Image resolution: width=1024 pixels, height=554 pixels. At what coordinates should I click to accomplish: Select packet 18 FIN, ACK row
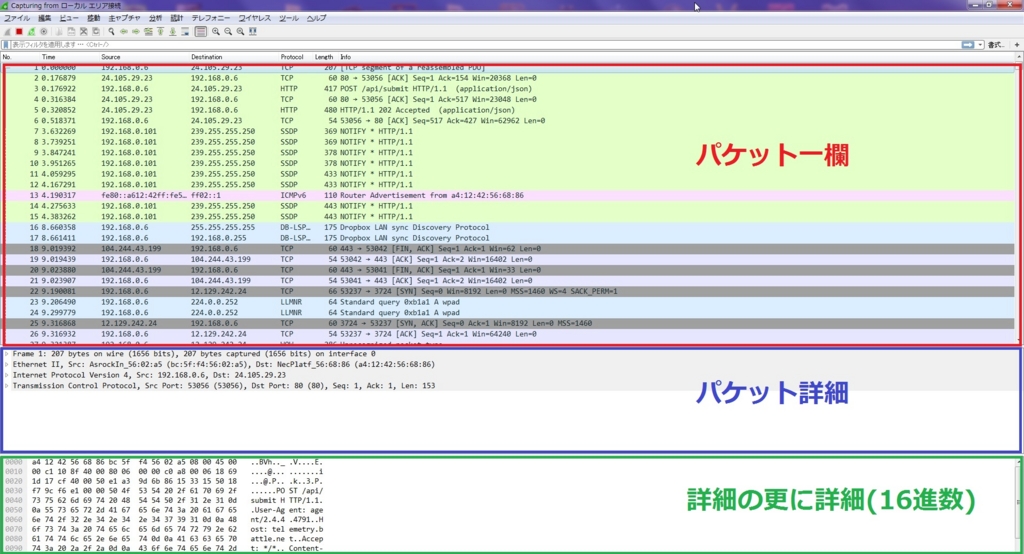point(509,249)
